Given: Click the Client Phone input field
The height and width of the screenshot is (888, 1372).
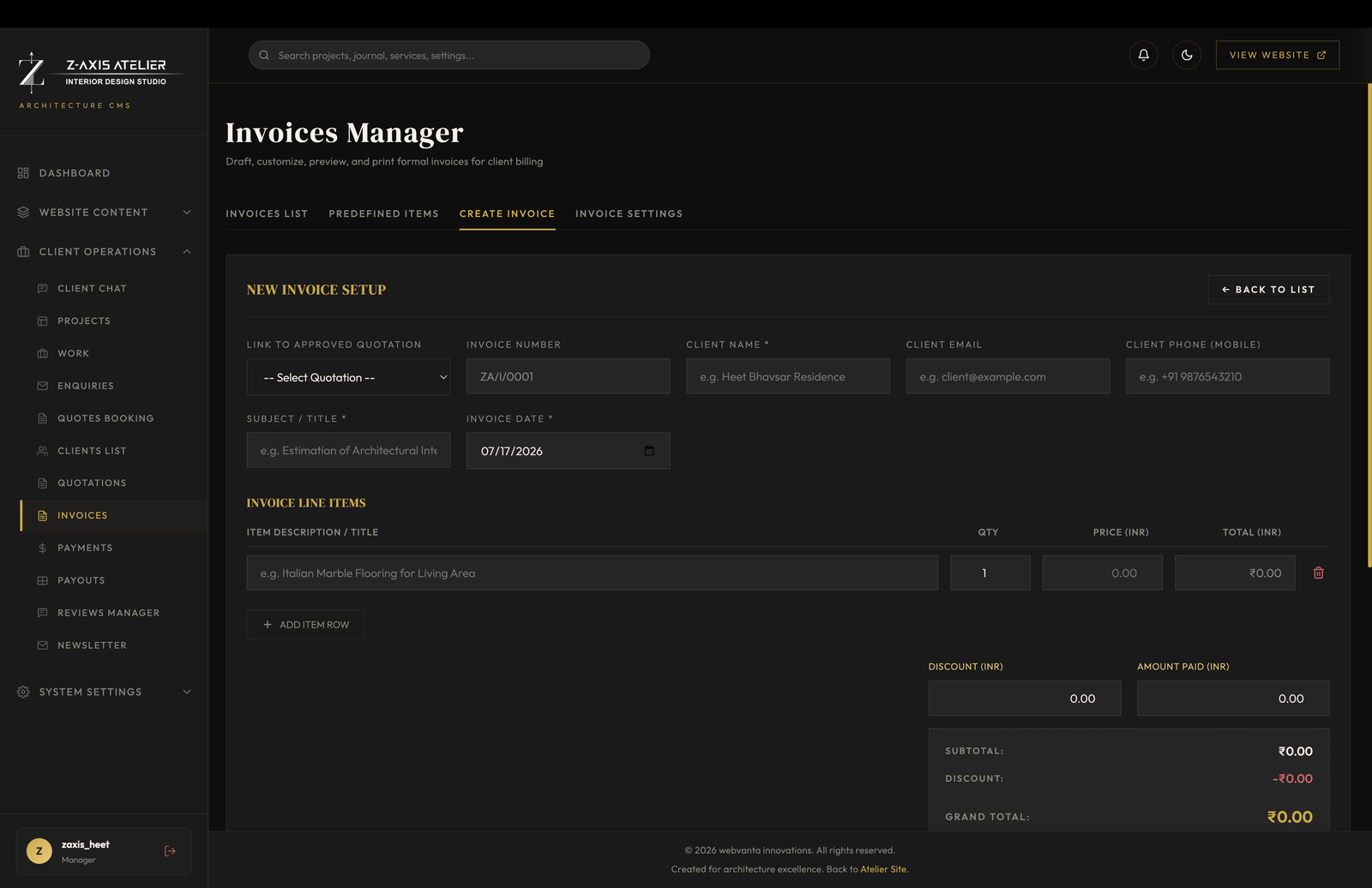Looking at the screenshot, I should tap(1227, 376).
